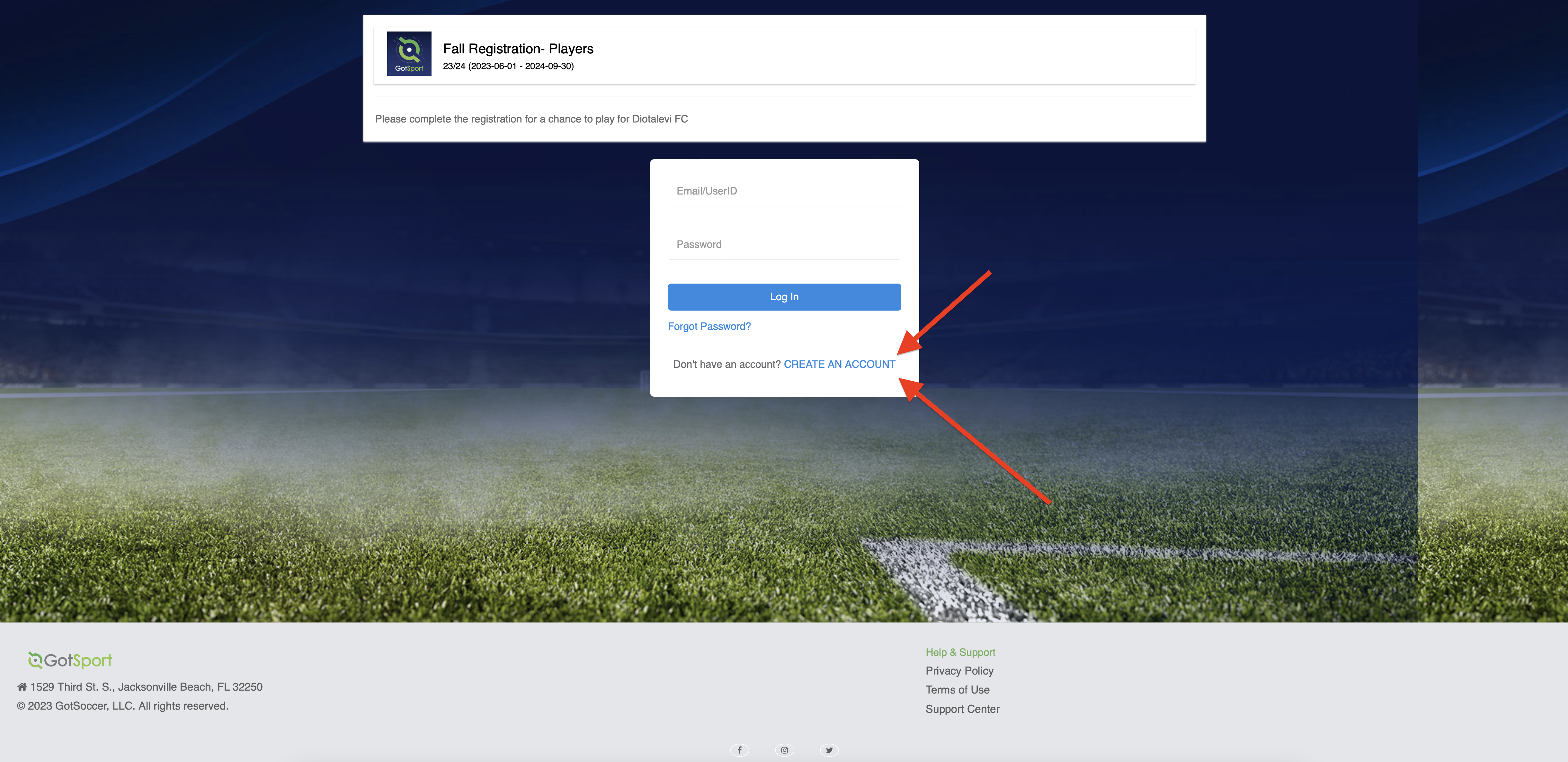The image size is (1568, 762).
Task: Open the Terms of Use link
Action: [958, 690]
